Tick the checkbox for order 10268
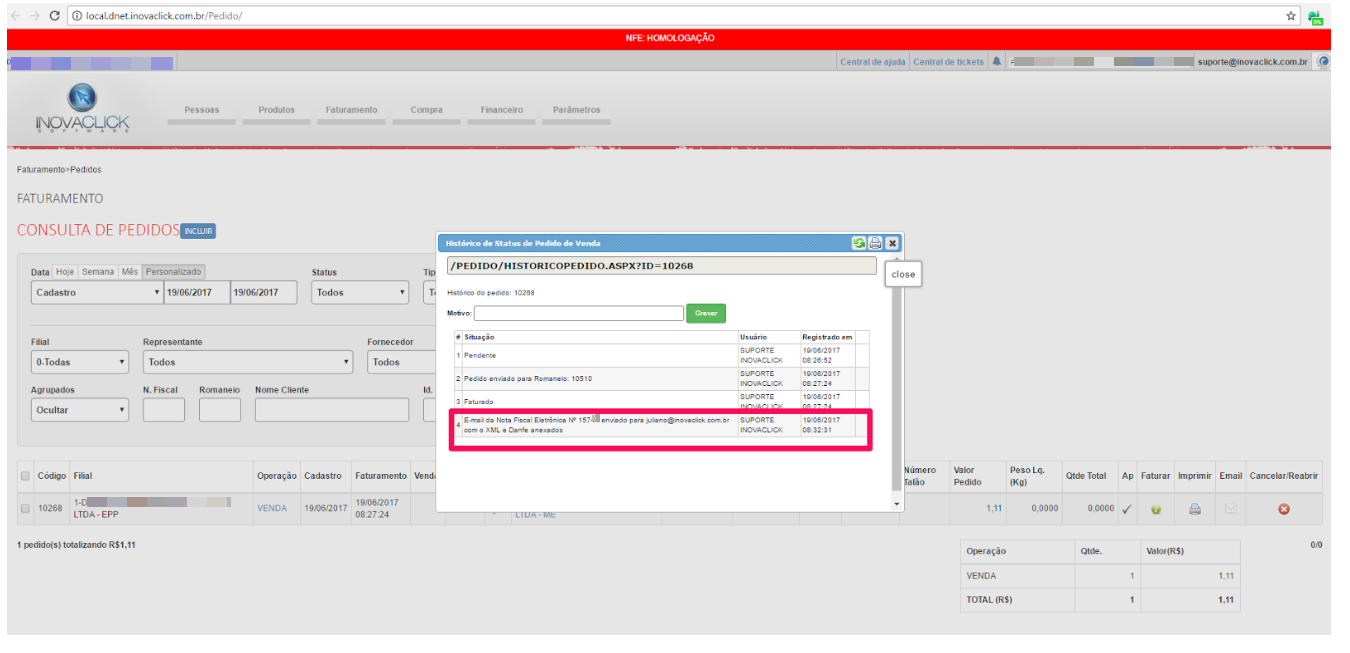1350x653 pixels. click(x=26, y=509)
